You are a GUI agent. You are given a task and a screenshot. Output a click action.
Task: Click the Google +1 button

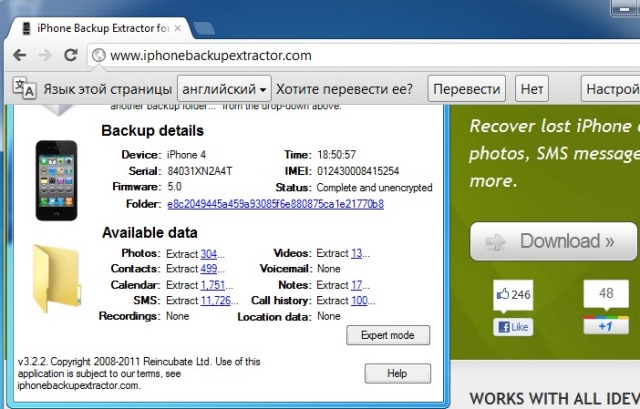point(606,325)
